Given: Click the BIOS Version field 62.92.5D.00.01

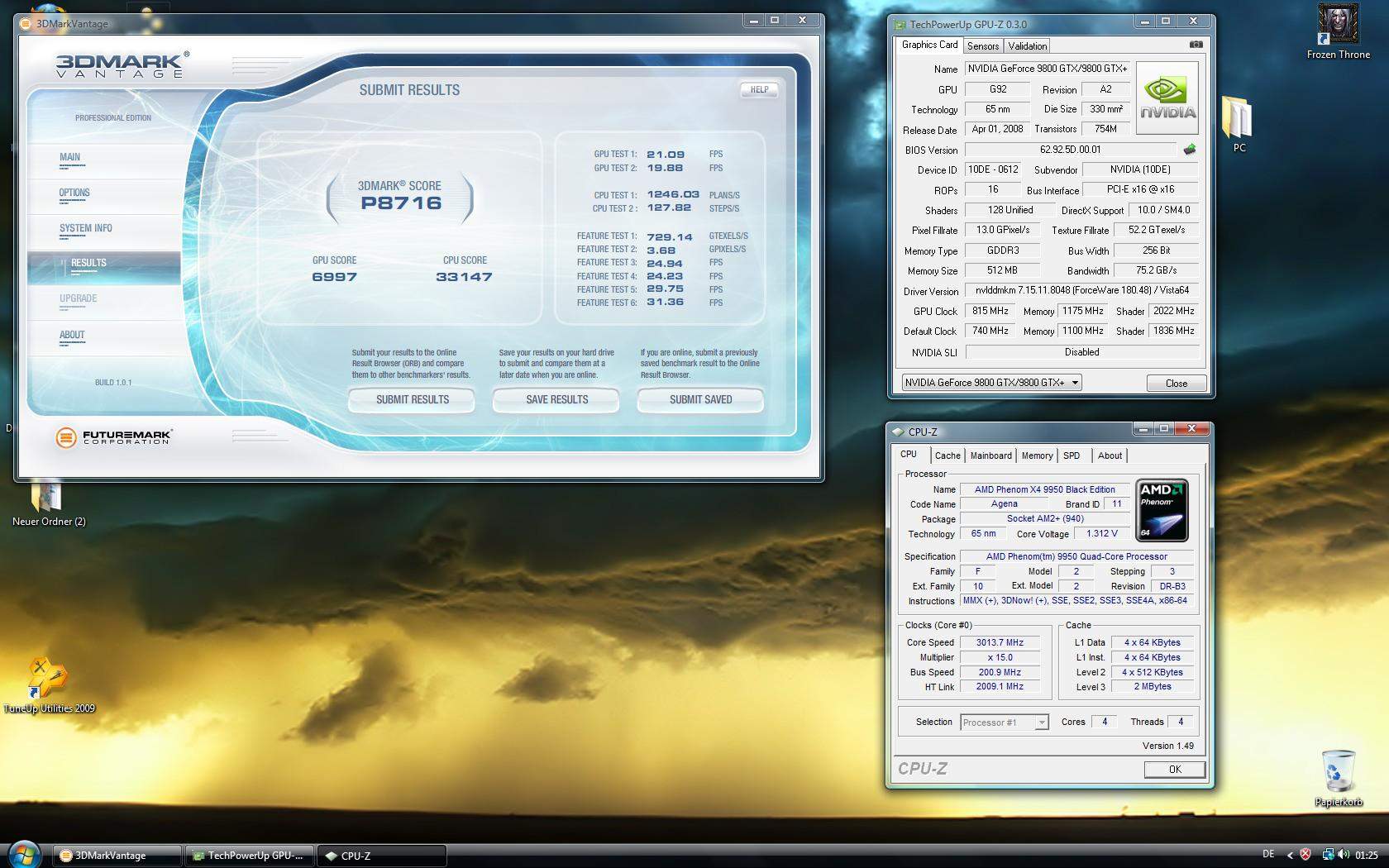Looking at the screenshot, I should 1070,150.
